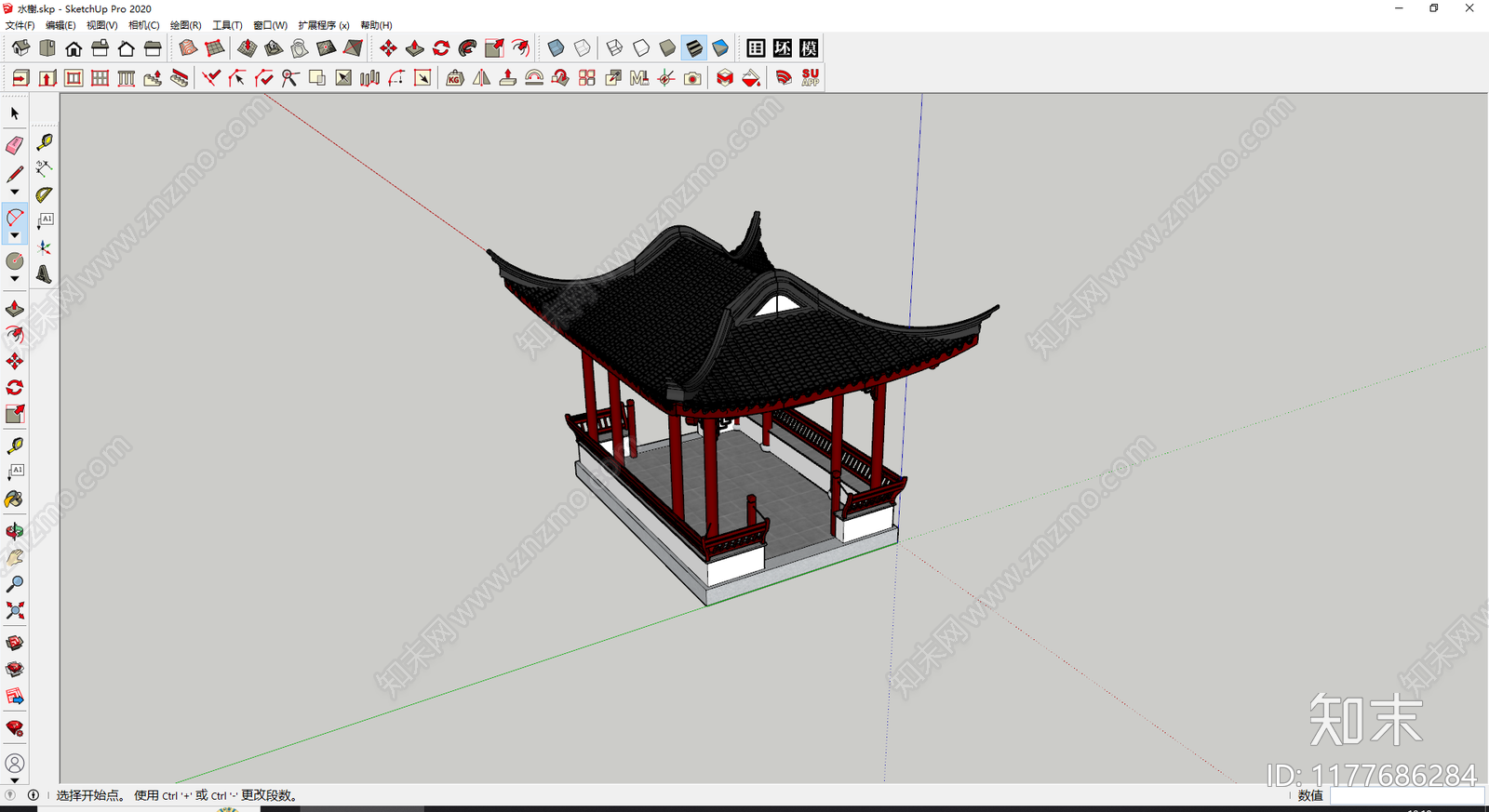
Task: Switch to Front view house icon
Action: click(x=74, y=48)
